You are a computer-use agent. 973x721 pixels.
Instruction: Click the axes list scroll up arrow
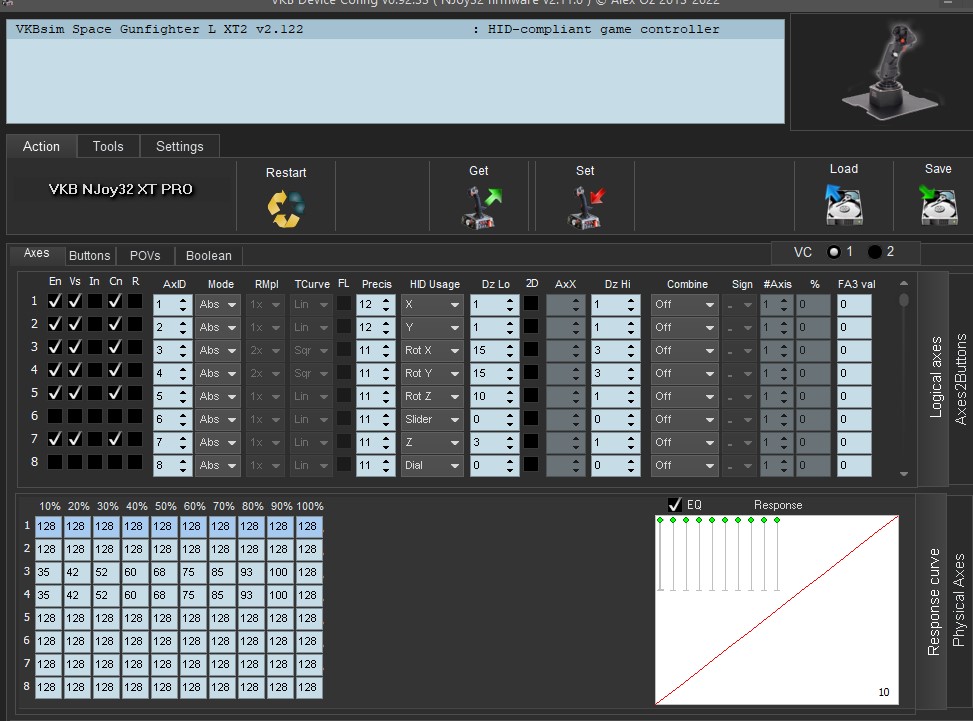click(904, 284)
